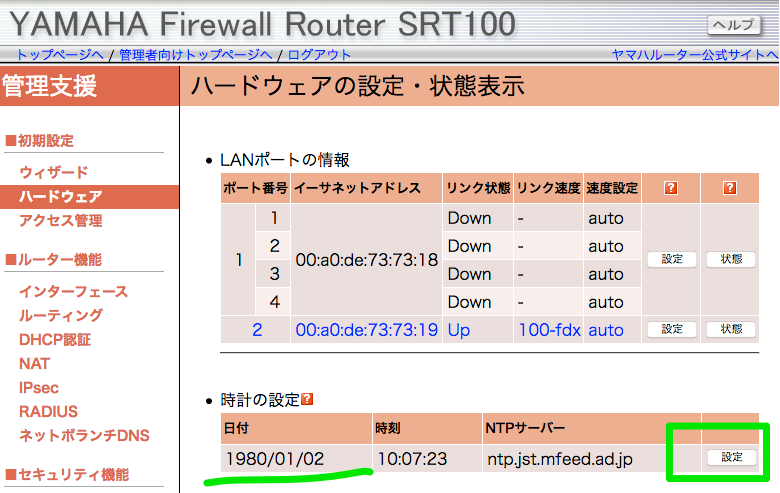
Task: Open NAT sidebar item
Action: (x=34, y=364)
